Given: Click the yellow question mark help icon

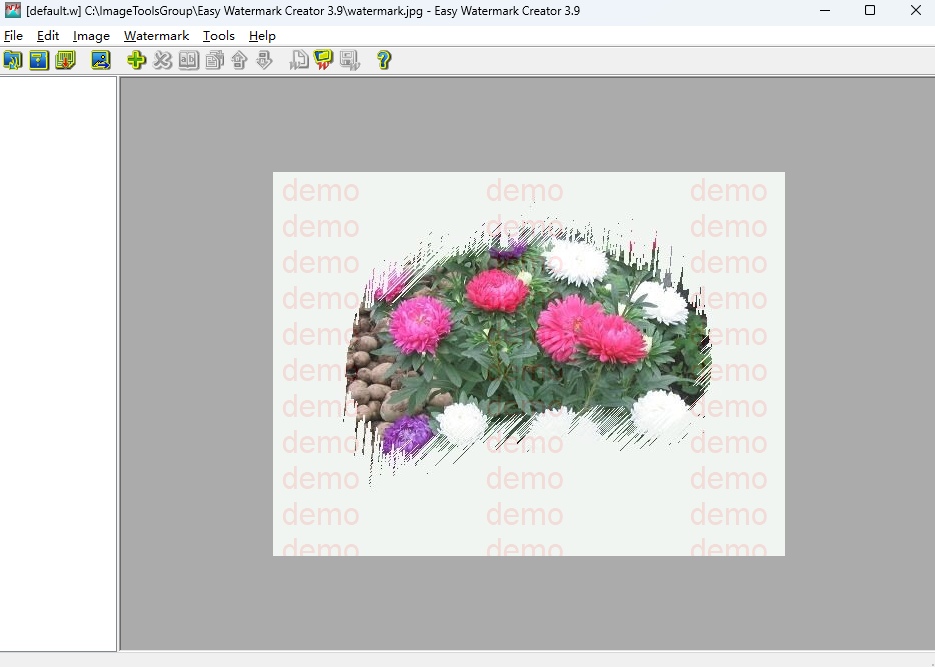Looking at the screenshot, I should point(383,60).
